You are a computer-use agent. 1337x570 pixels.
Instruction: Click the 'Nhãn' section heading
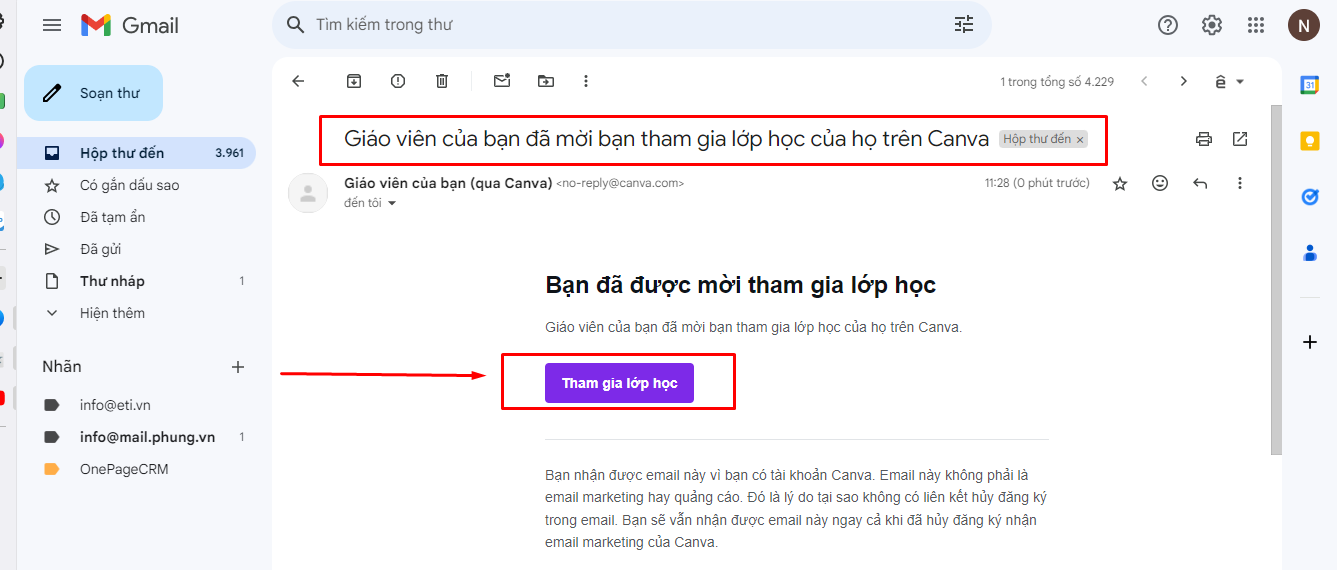62,367
